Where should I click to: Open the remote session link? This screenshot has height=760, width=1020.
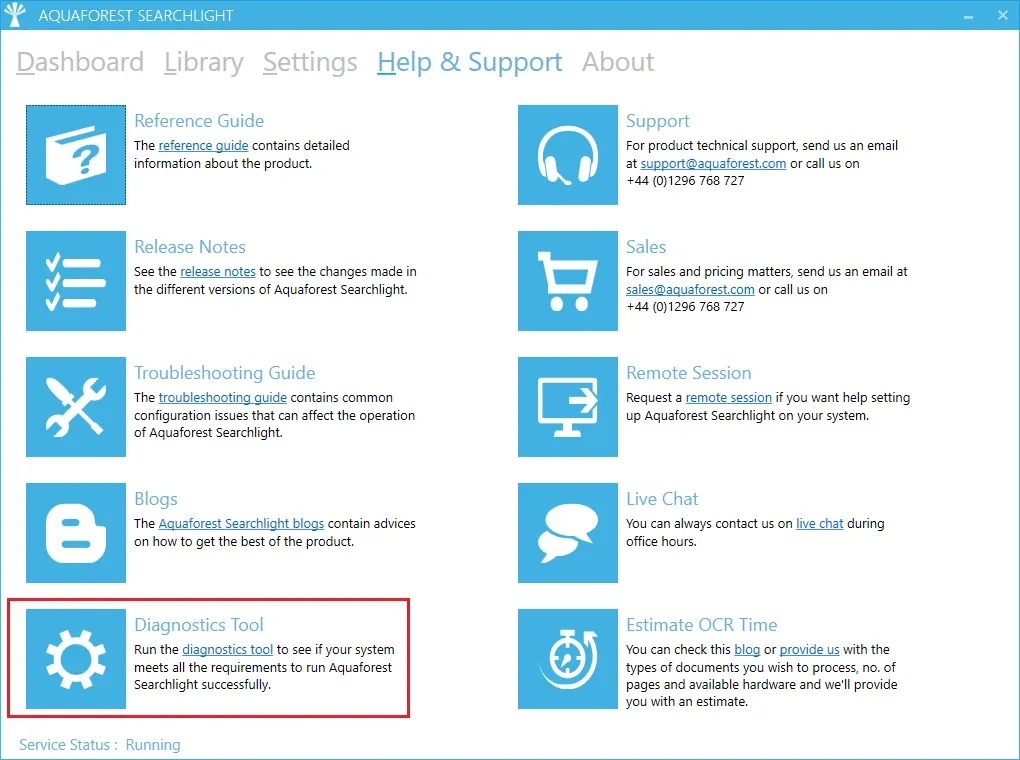point(729,398)
